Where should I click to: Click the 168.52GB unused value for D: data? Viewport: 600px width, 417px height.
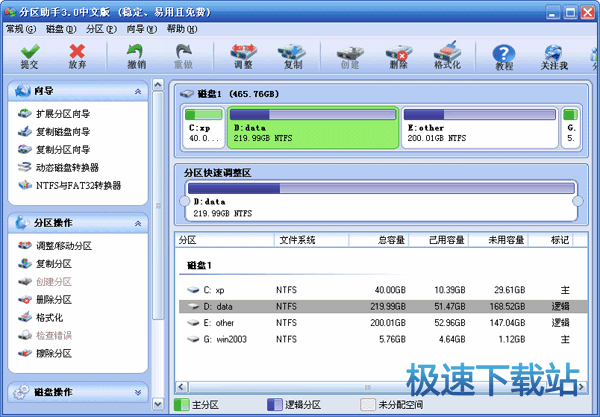(507, 306)
